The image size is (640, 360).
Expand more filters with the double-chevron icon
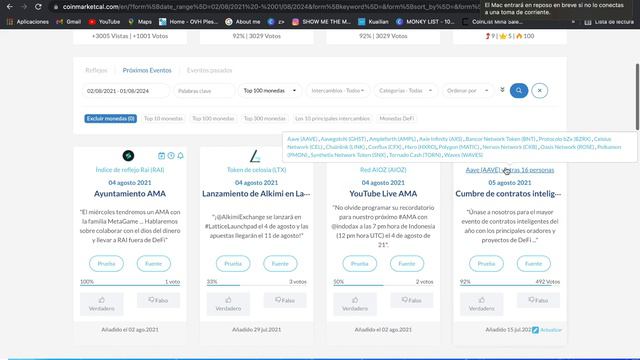502,90
